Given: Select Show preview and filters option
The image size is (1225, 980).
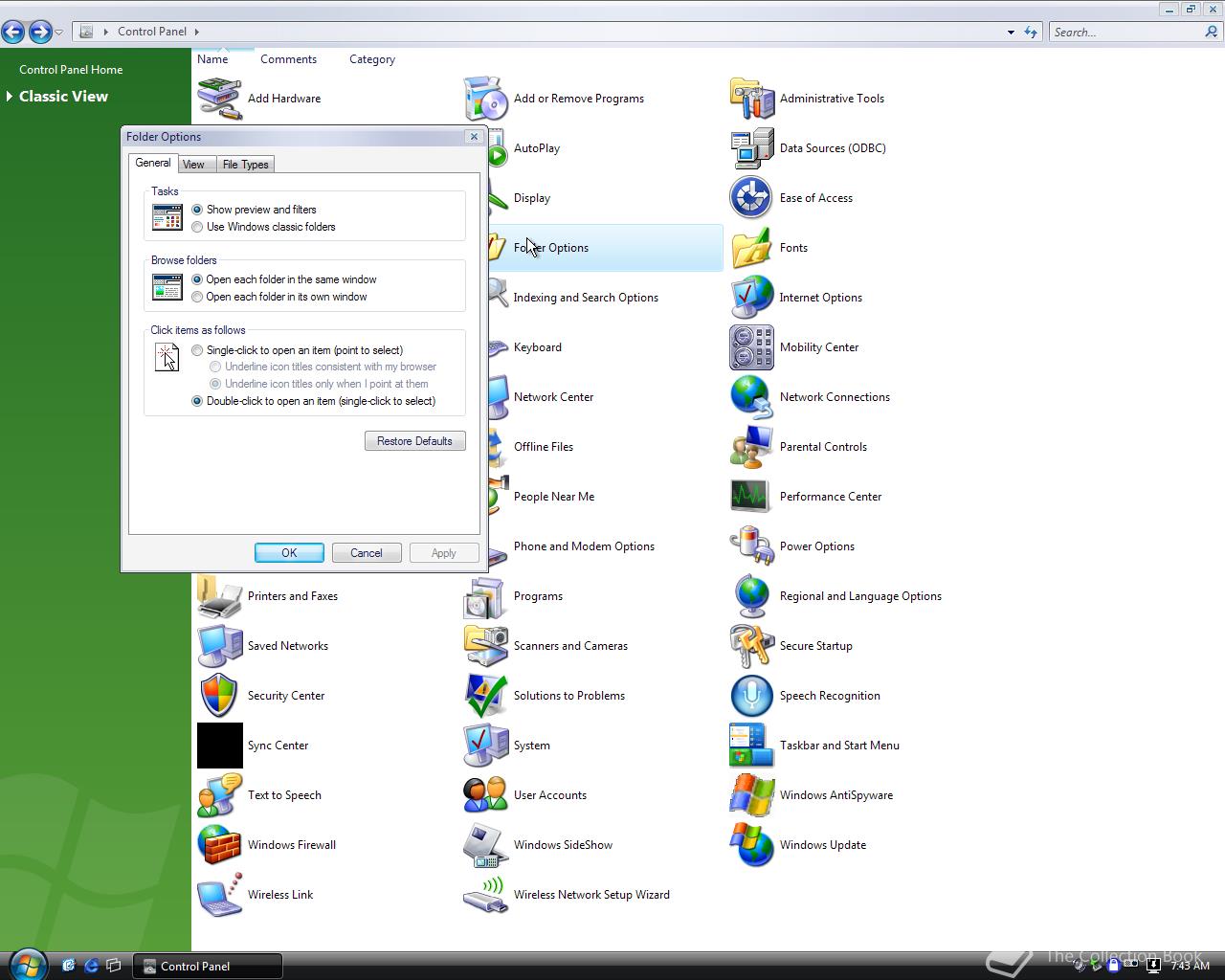Looking at the screenshot, I should click(197, 210).
